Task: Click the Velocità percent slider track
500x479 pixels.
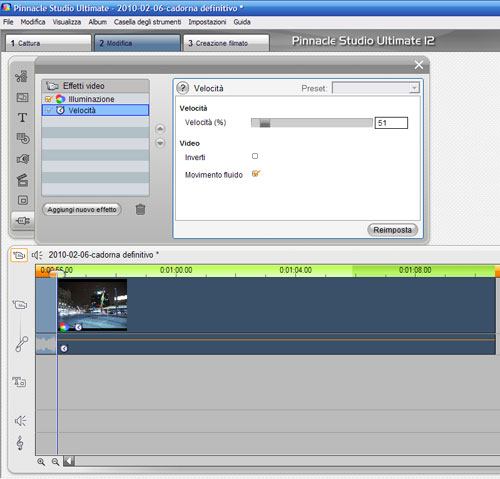Action: coord(312,123)
